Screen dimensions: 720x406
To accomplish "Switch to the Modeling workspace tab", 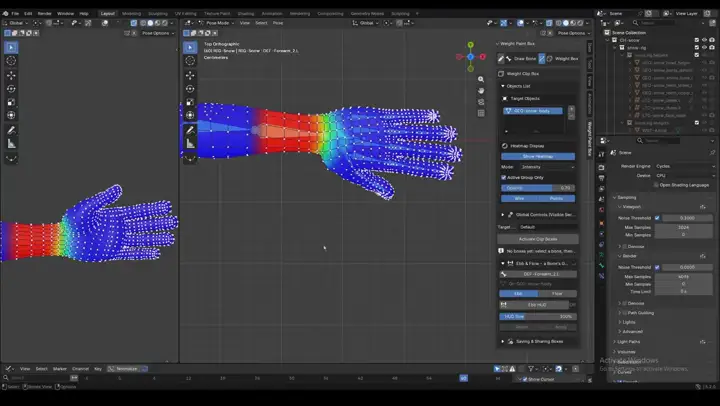I will coord(131,14).
